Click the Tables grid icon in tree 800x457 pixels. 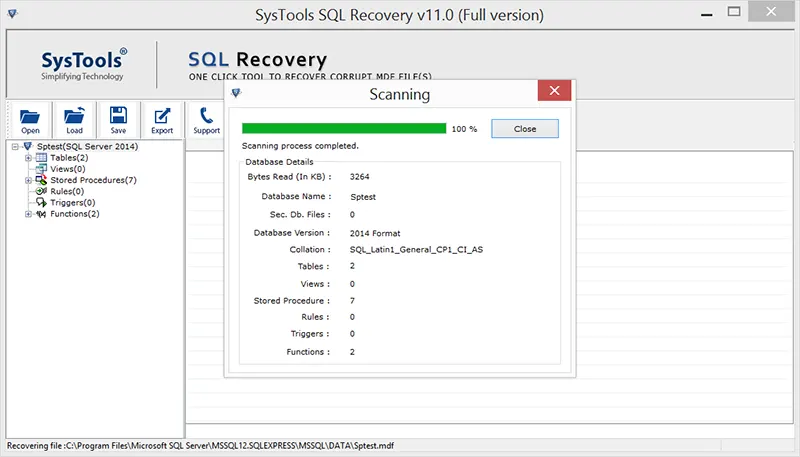(x=41, y=158)
